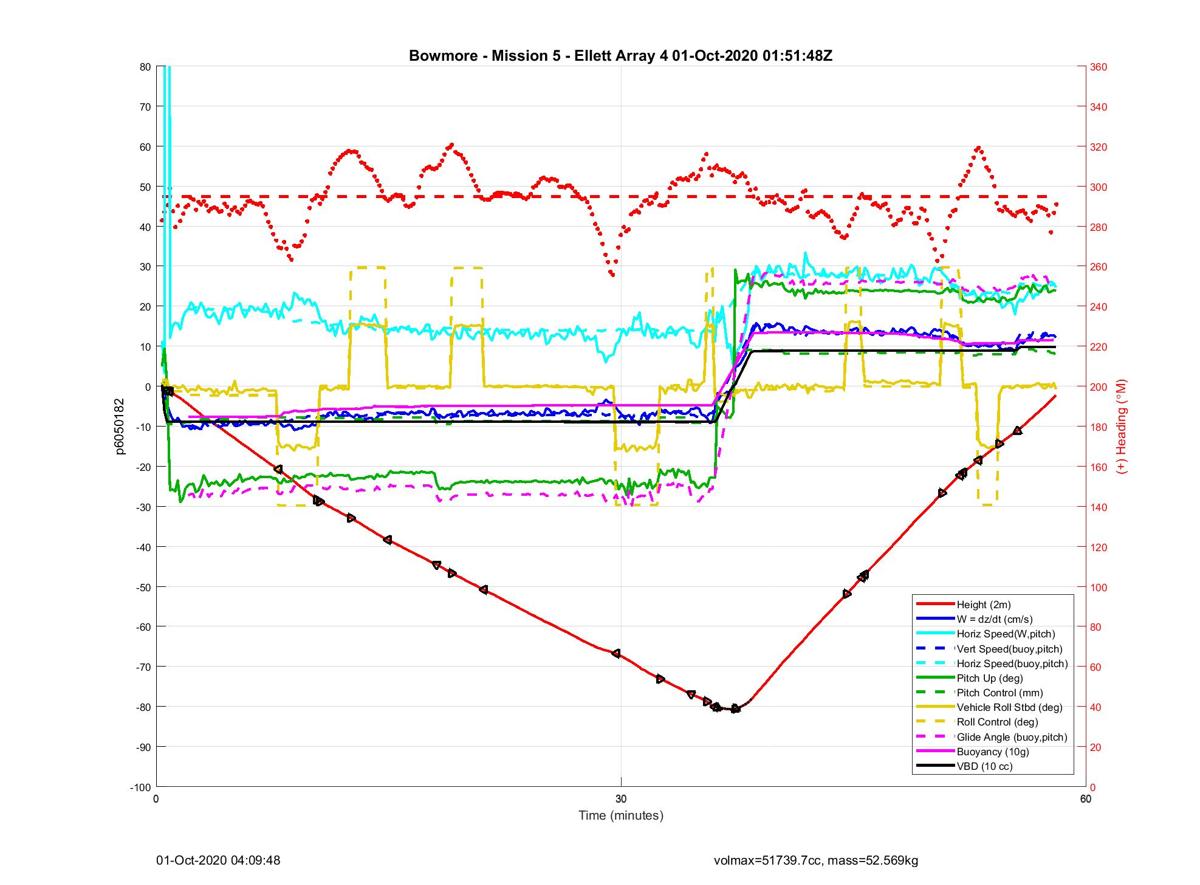Click the plot title "Bowmore - Mission 5 - Ellett Array 4"
This screenshot has width=1200, height=885.
(539, 55)
